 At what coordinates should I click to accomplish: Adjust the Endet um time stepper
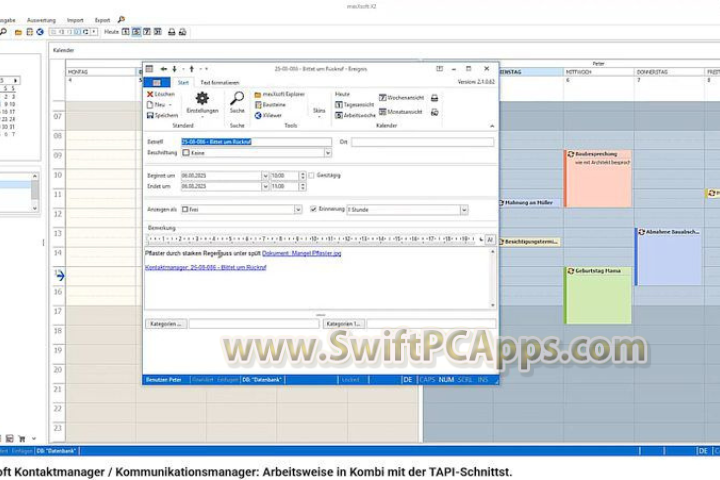coord(302,186)
